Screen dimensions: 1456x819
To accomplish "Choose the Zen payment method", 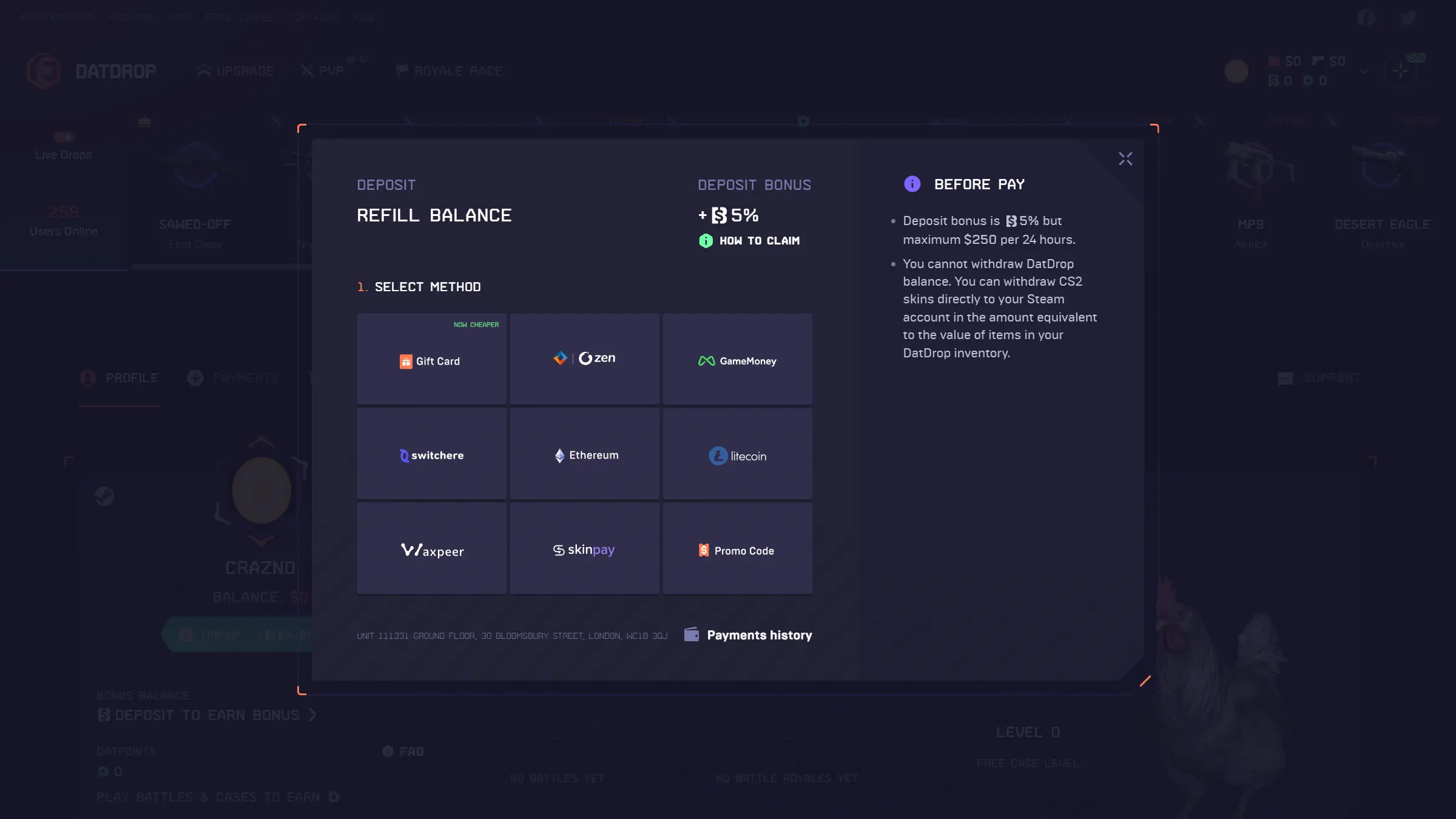I will [x=584, y=359].
